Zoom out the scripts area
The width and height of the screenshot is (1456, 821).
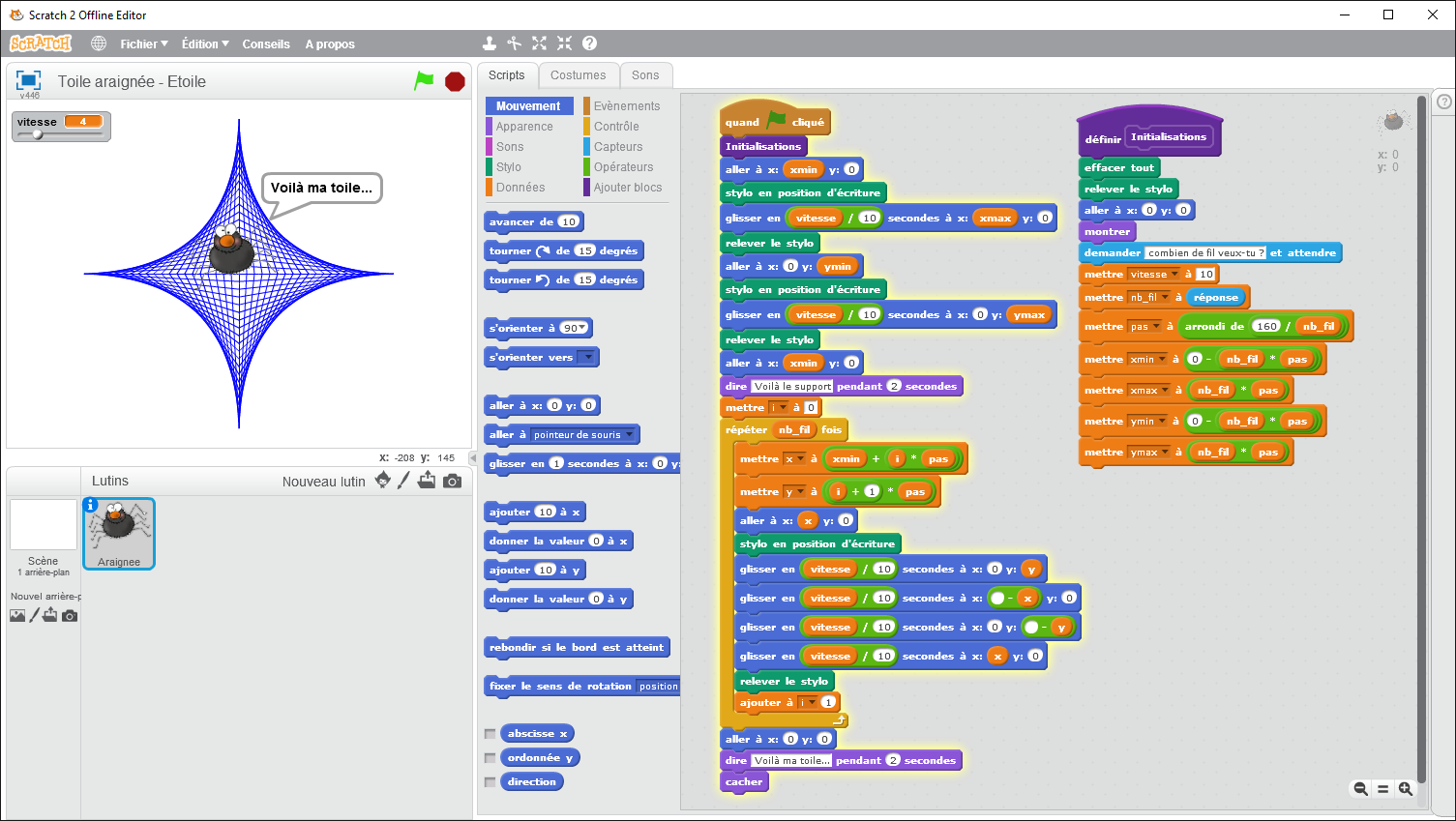[1360, 789]
